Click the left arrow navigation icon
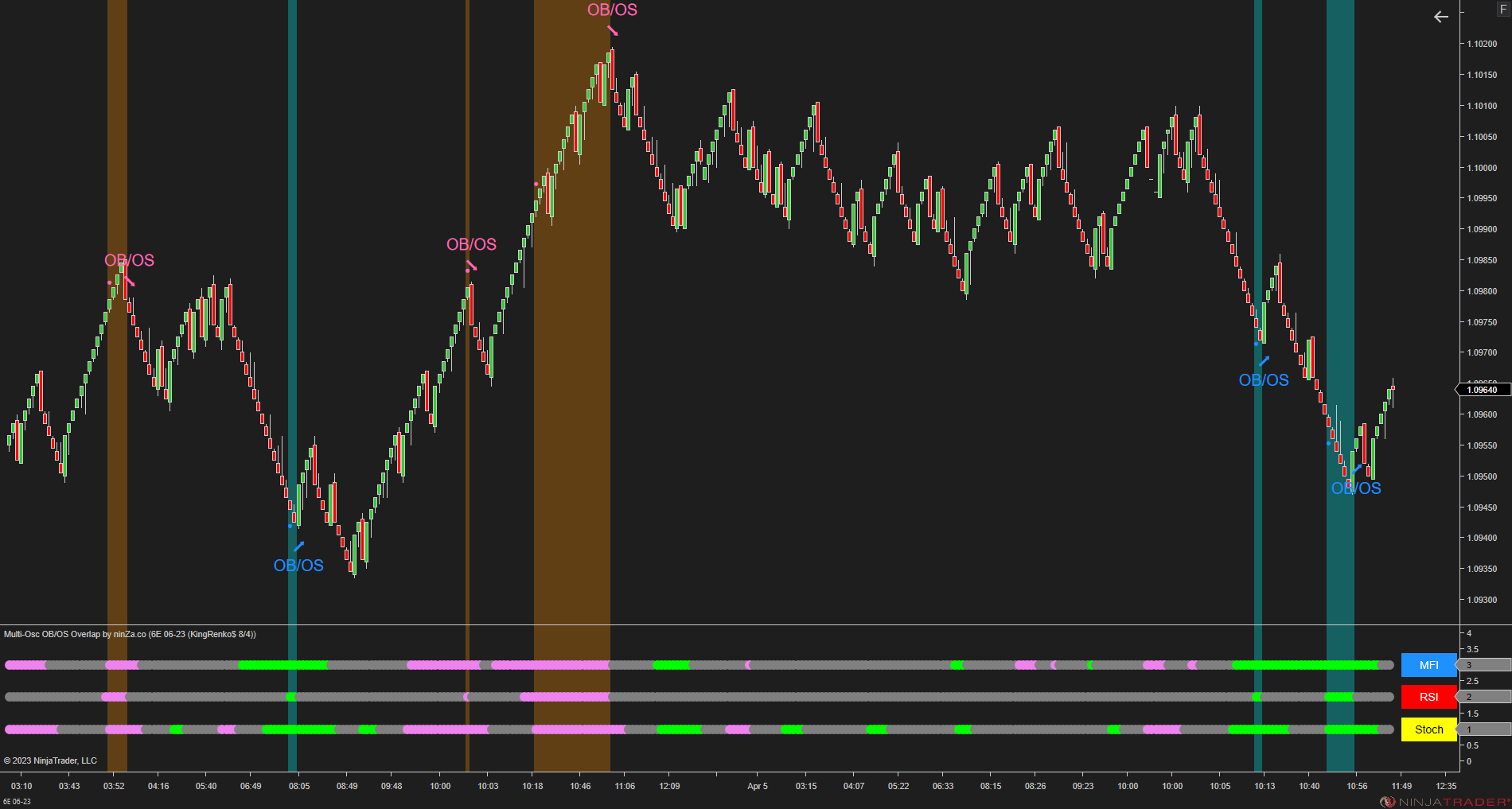Image resolution: width=1512 pixels, height=809 pixels. [x=1440, y=16]
